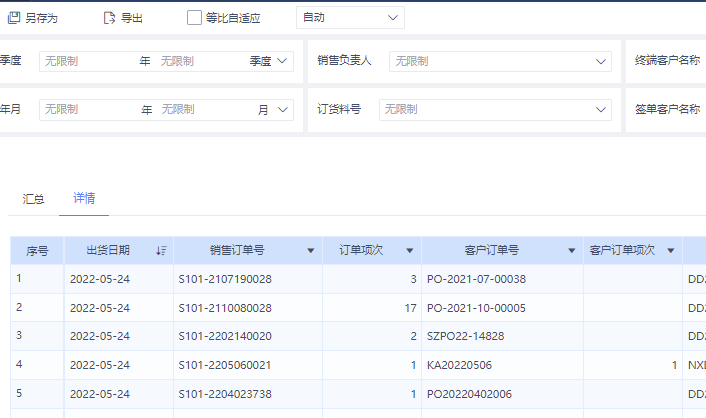This screenshot has width=706, height=418.
Task: Open the 销售订单号 column filter arrow
Action: click(311, 250)
